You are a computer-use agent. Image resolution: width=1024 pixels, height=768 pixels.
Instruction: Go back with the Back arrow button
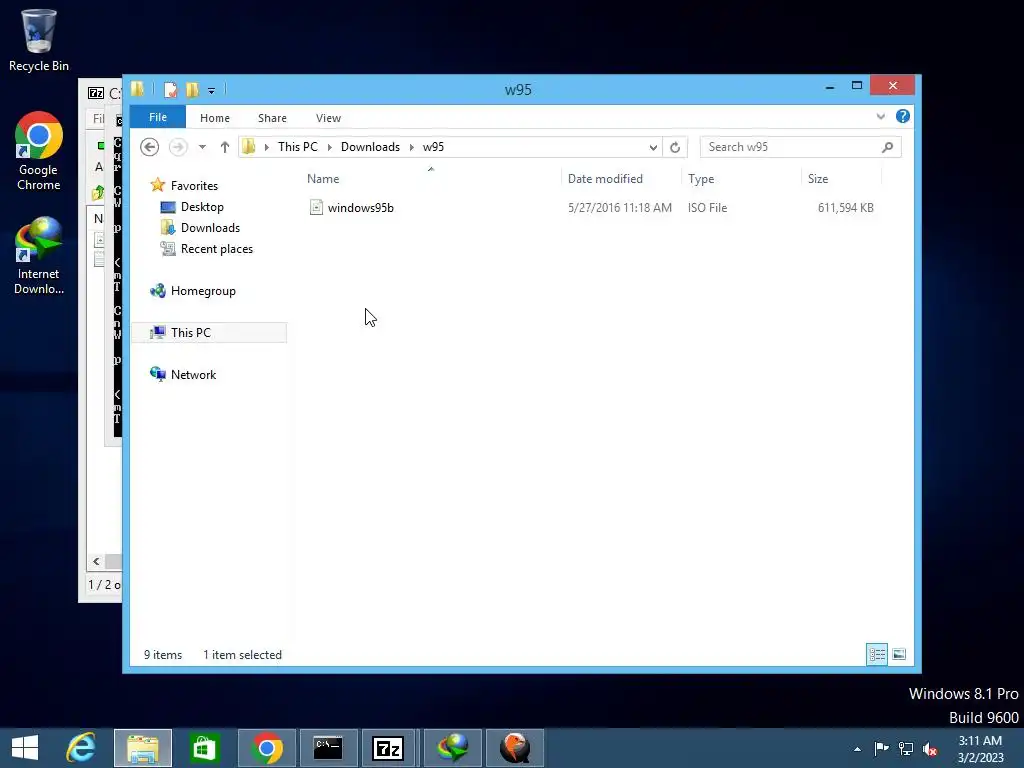point(150,147)
